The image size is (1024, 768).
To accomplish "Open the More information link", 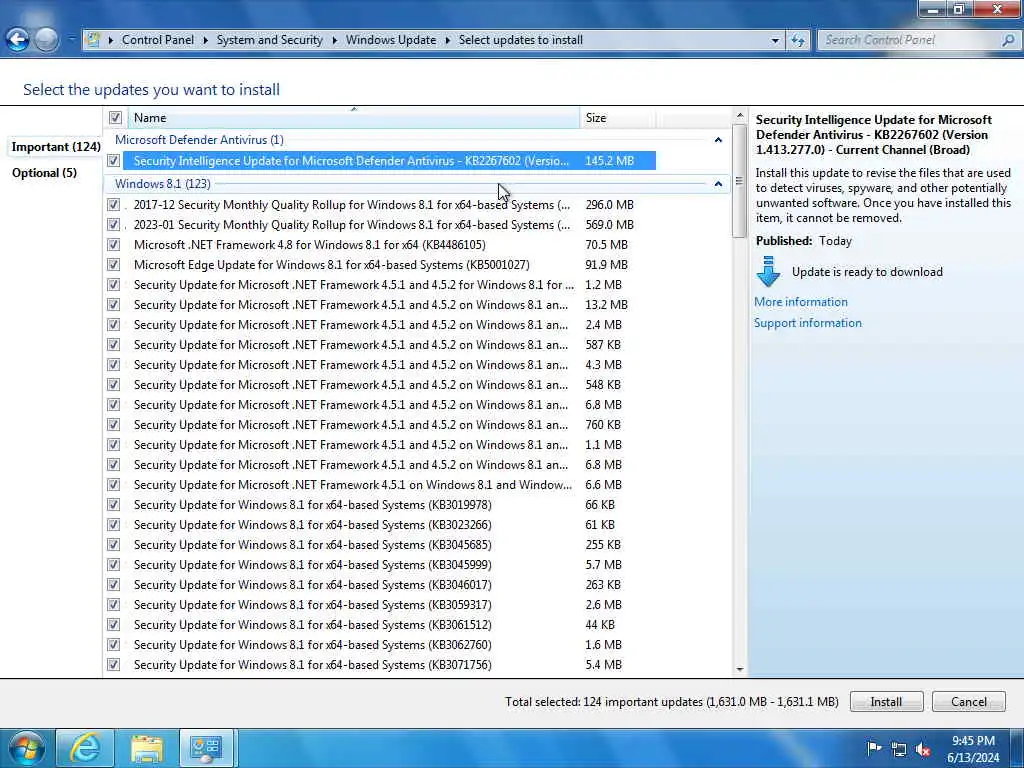I will point(801,302).
